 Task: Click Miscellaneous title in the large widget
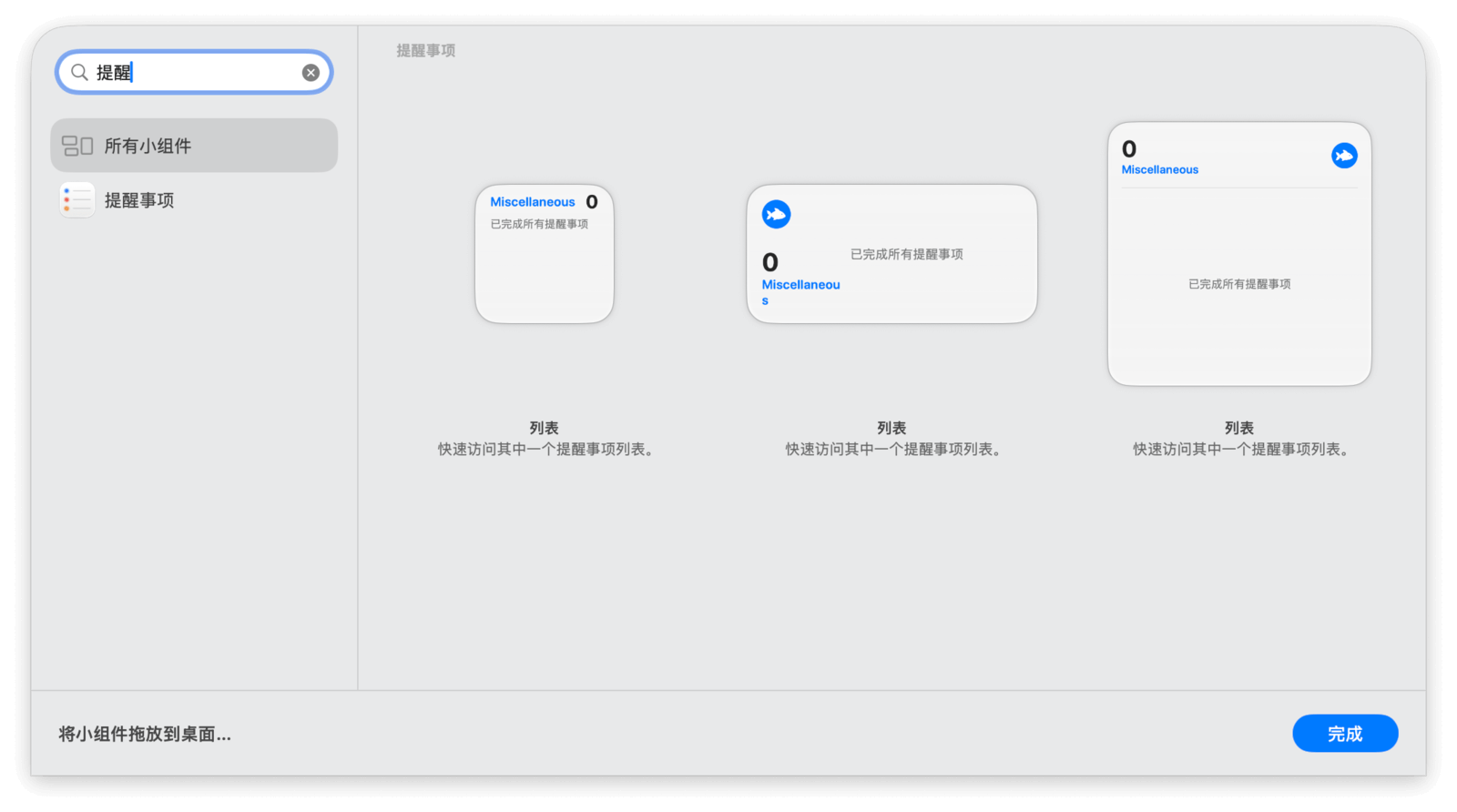[x=1159, y=169]
